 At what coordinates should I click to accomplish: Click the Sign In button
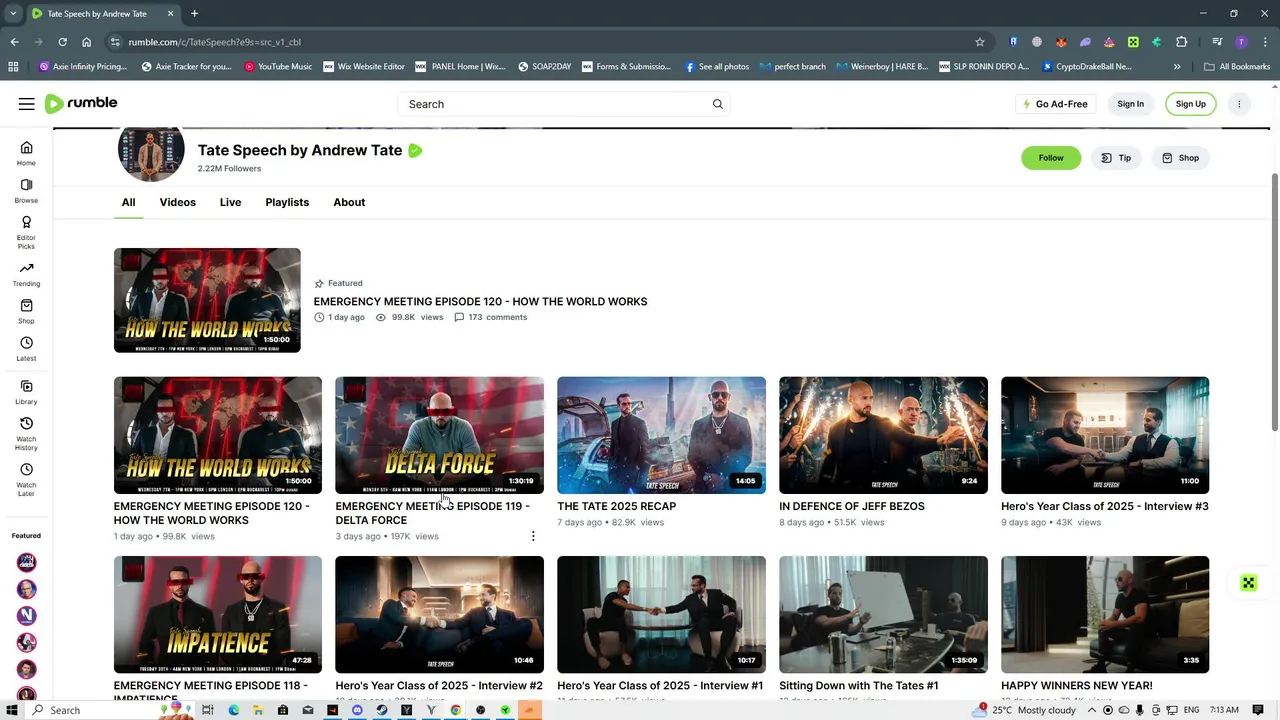coord(1130,104)
